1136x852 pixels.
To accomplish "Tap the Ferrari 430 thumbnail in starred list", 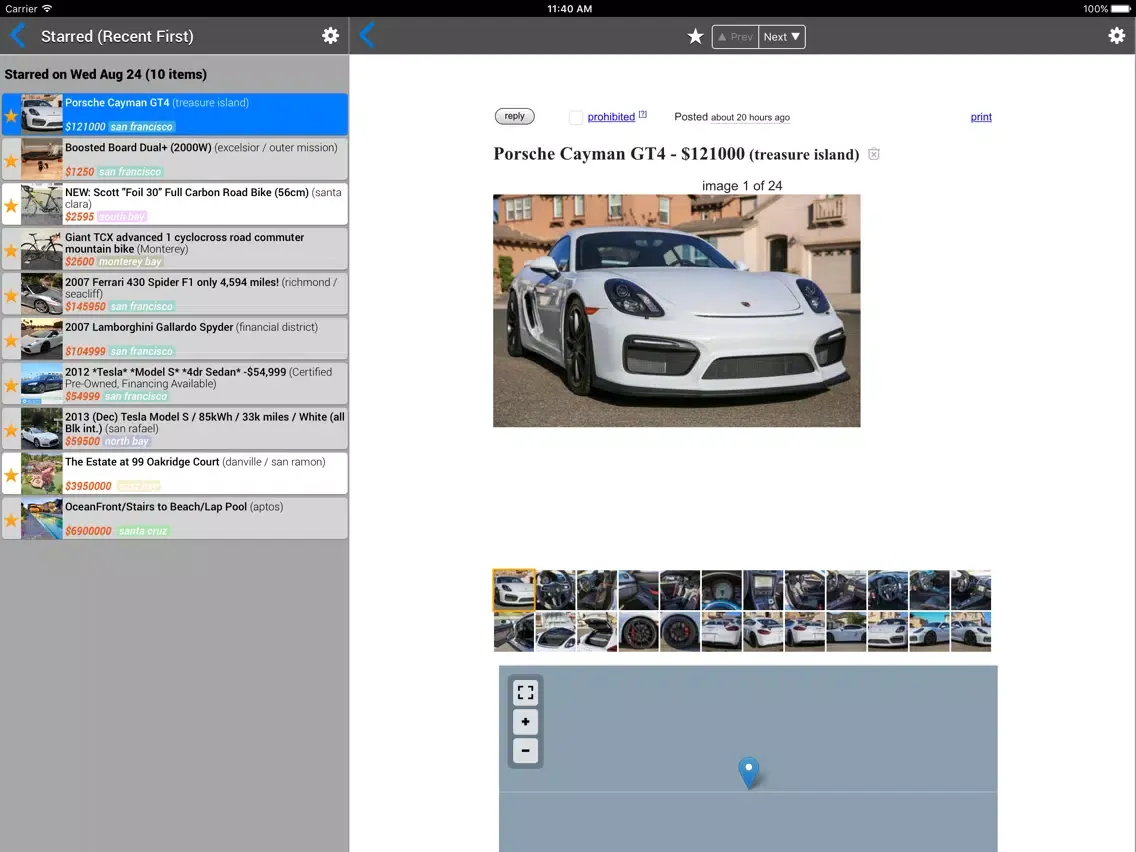I will point(41,294).
